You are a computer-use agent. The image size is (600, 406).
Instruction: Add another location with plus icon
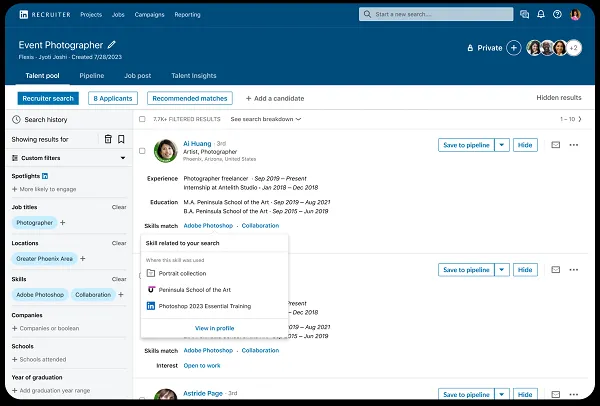(x=82, y=259)
